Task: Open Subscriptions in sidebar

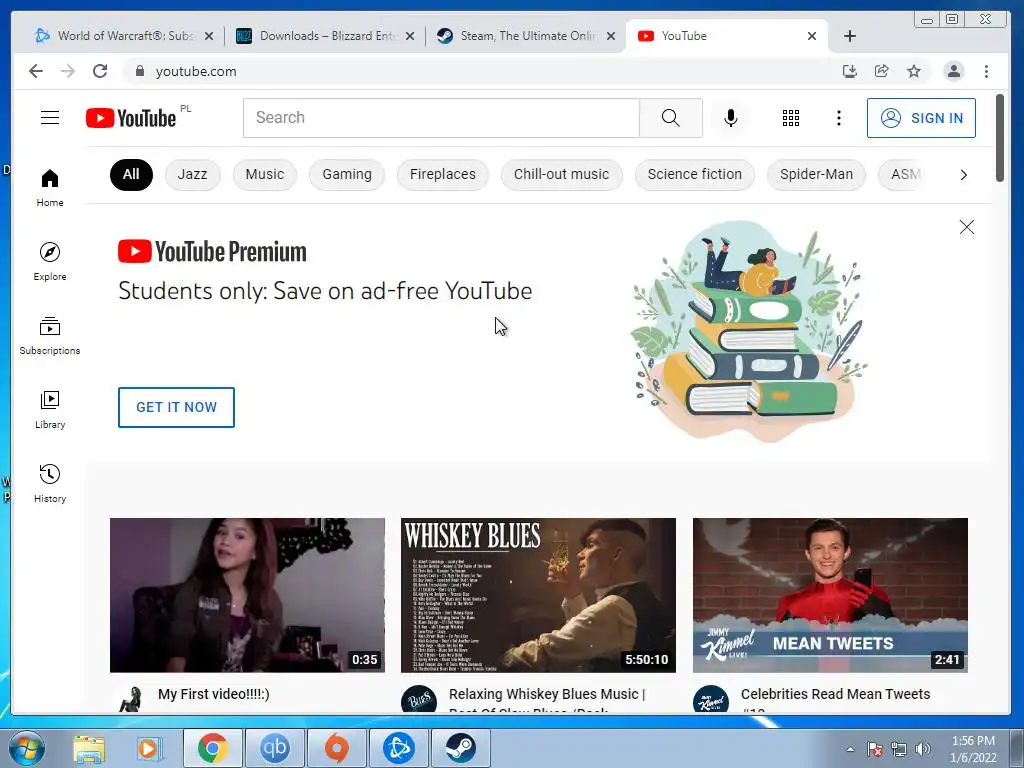Action: click(x=50, y=336)
